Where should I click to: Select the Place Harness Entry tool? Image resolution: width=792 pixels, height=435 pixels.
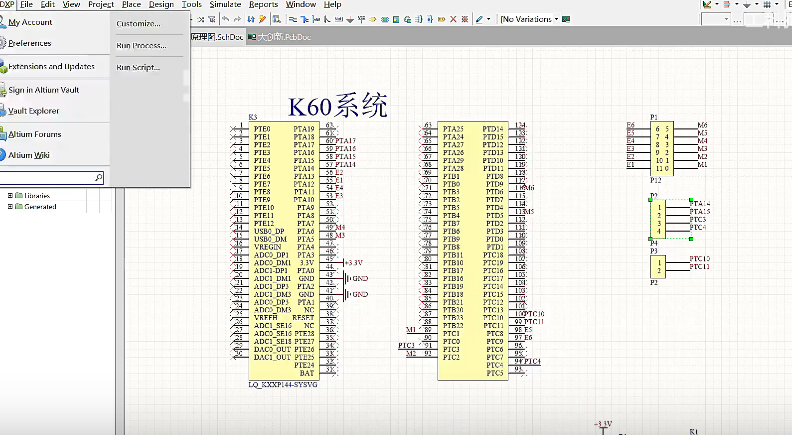point(429,19)
